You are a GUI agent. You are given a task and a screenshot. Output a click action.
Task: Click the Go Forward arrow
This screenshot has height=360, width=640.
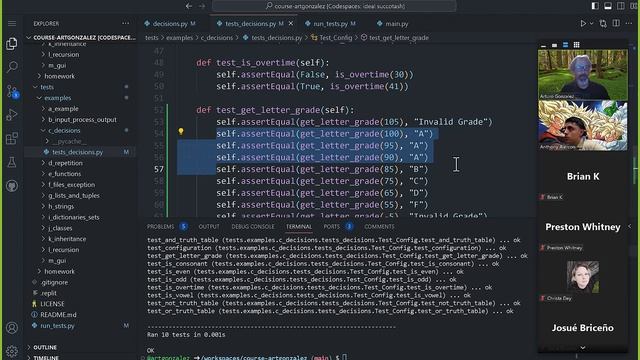[202, 6]
